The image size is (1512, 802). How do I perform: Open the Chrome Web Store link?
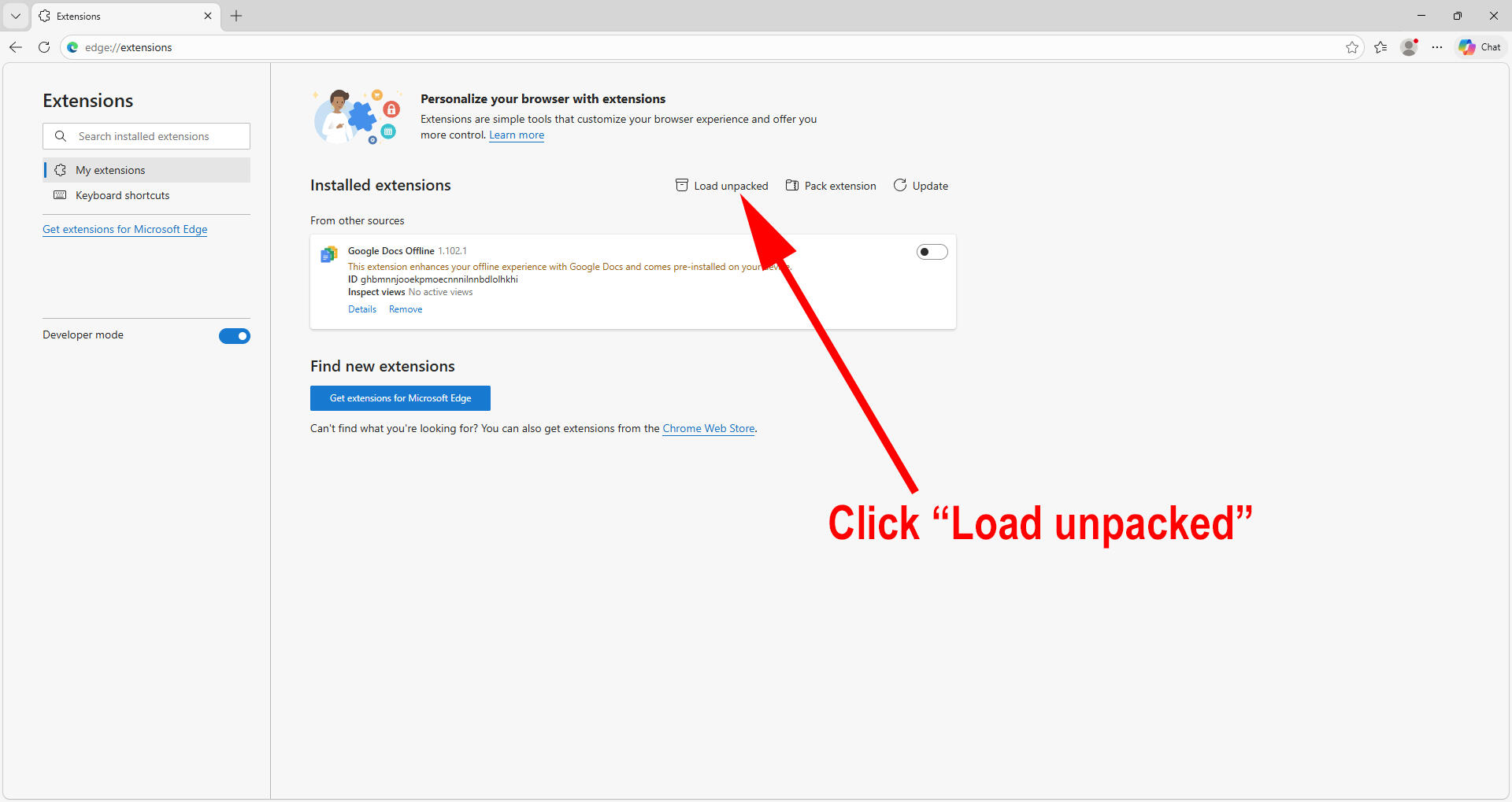[708, 428]
